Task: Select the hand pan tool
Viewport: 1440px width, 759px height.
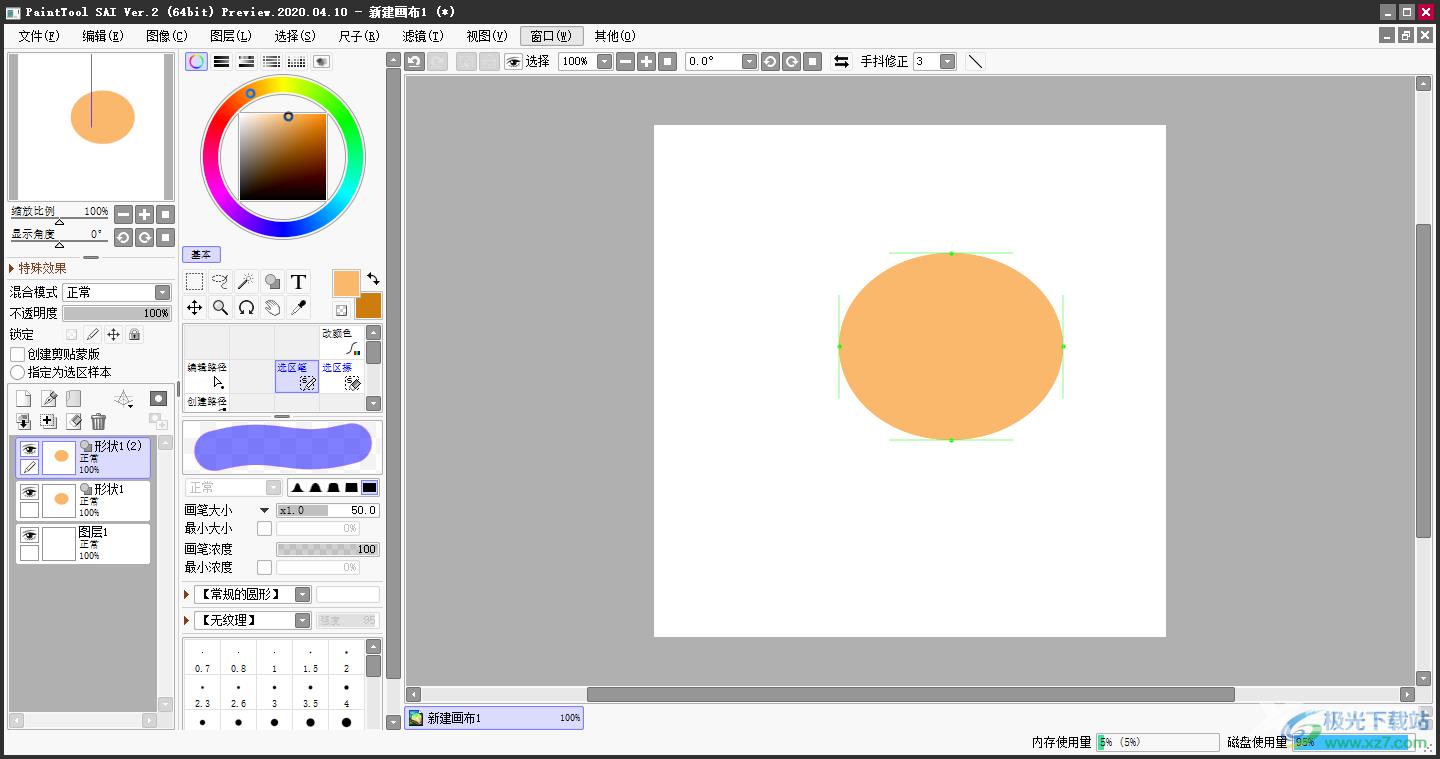Action: click(272, 308)
